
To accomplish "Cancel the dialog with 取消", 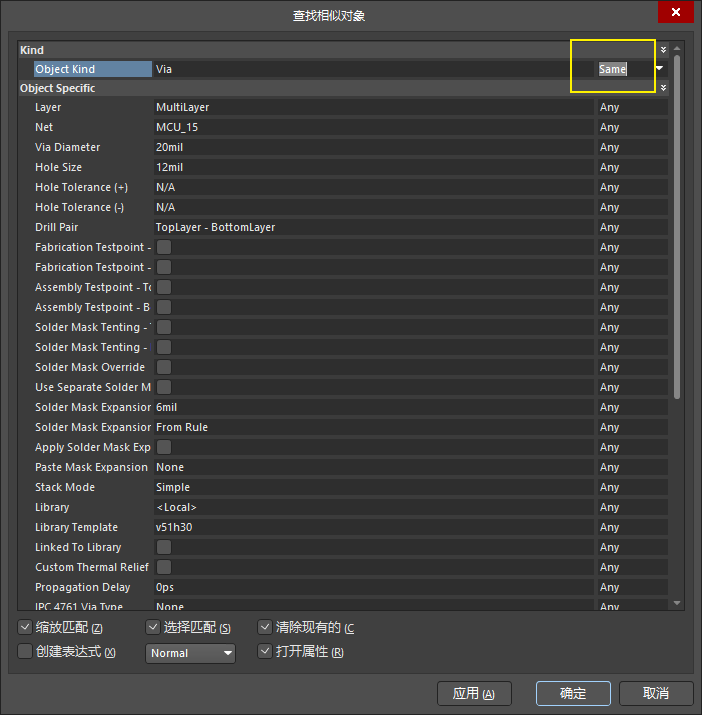I will pyautogui.click(x=655, y=693).
